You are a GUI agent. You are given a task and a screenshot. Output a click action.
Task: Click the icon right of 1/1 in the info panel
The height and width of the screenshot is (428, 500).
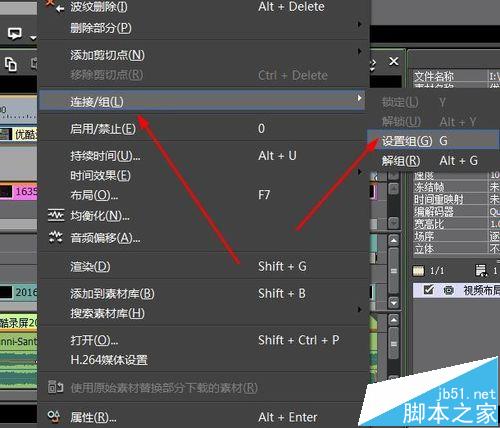(x=481, y=271)
